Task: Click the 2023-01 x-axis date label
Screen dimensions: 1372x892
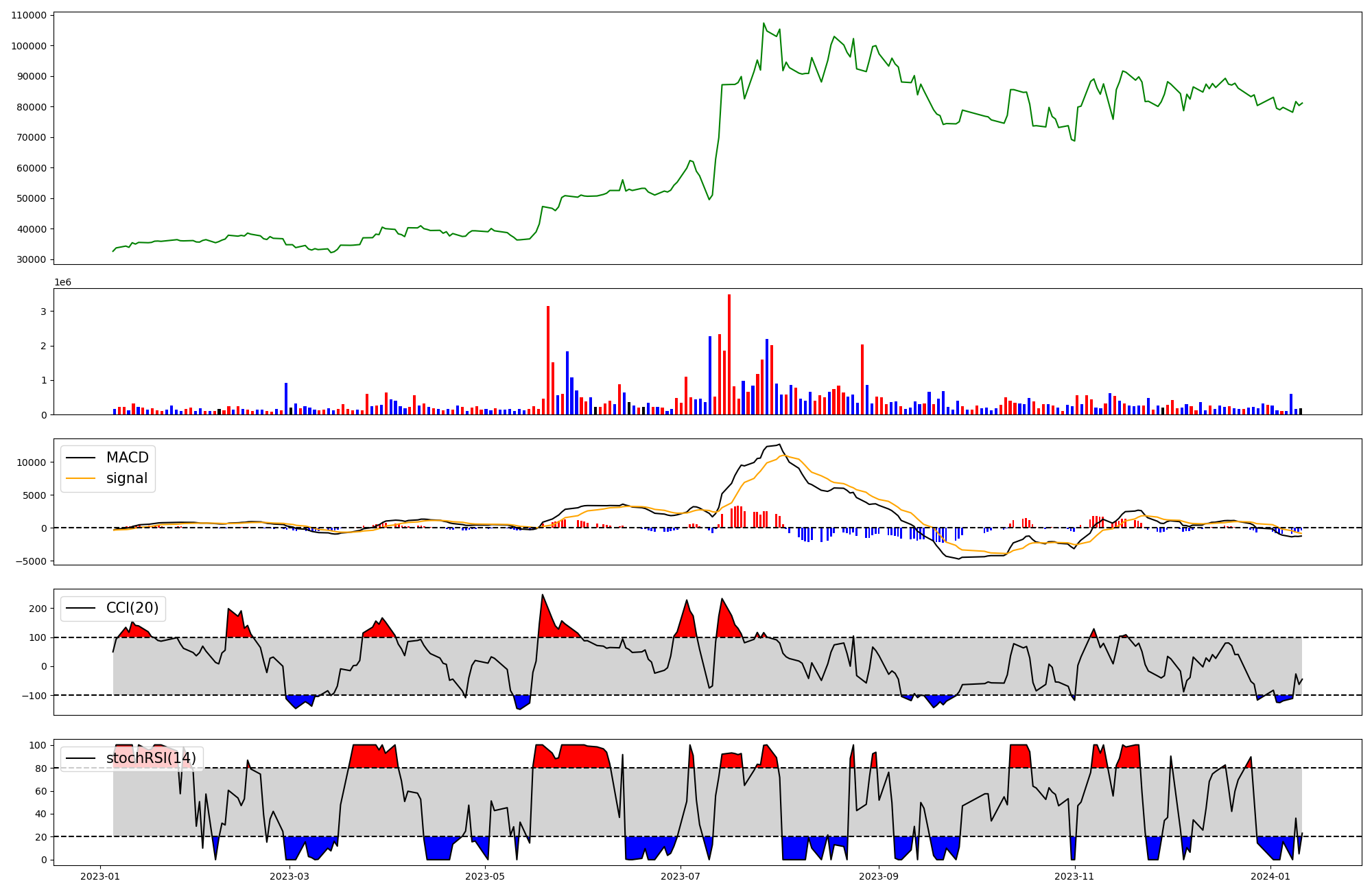Action: pyautogui.click(x=100, y=876)
